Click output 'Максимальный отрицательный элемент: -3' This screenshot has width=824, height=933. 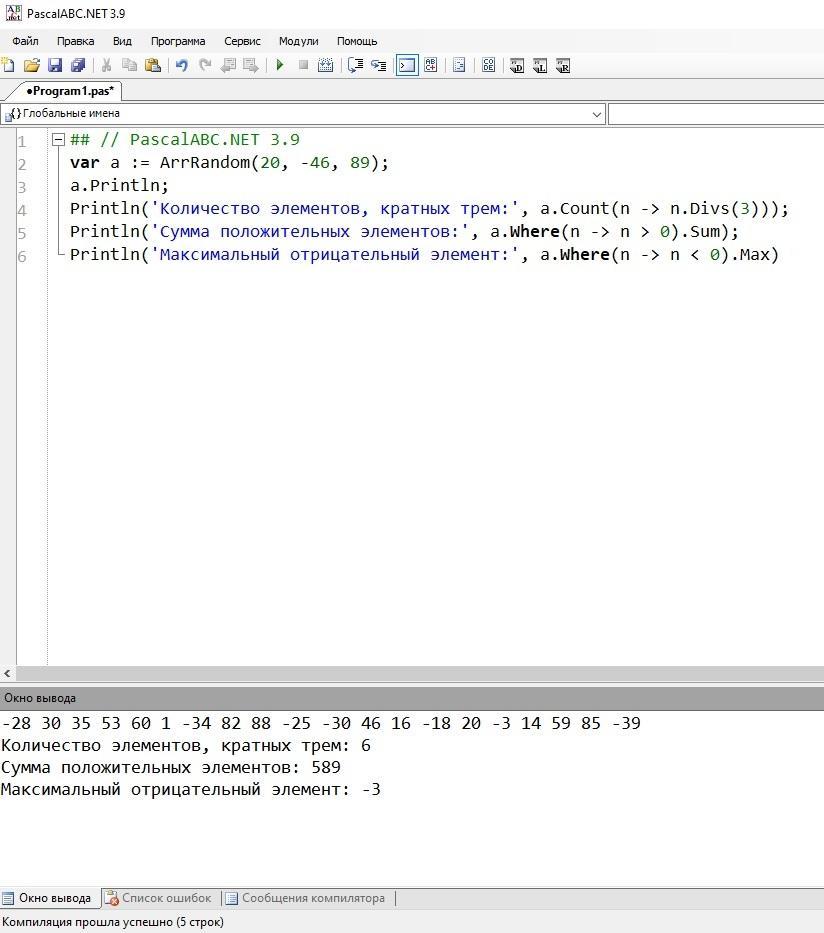191,790
